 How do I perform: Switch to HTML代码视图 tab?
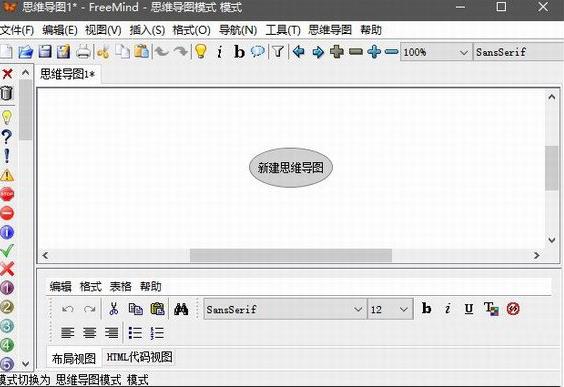[139, 357]
